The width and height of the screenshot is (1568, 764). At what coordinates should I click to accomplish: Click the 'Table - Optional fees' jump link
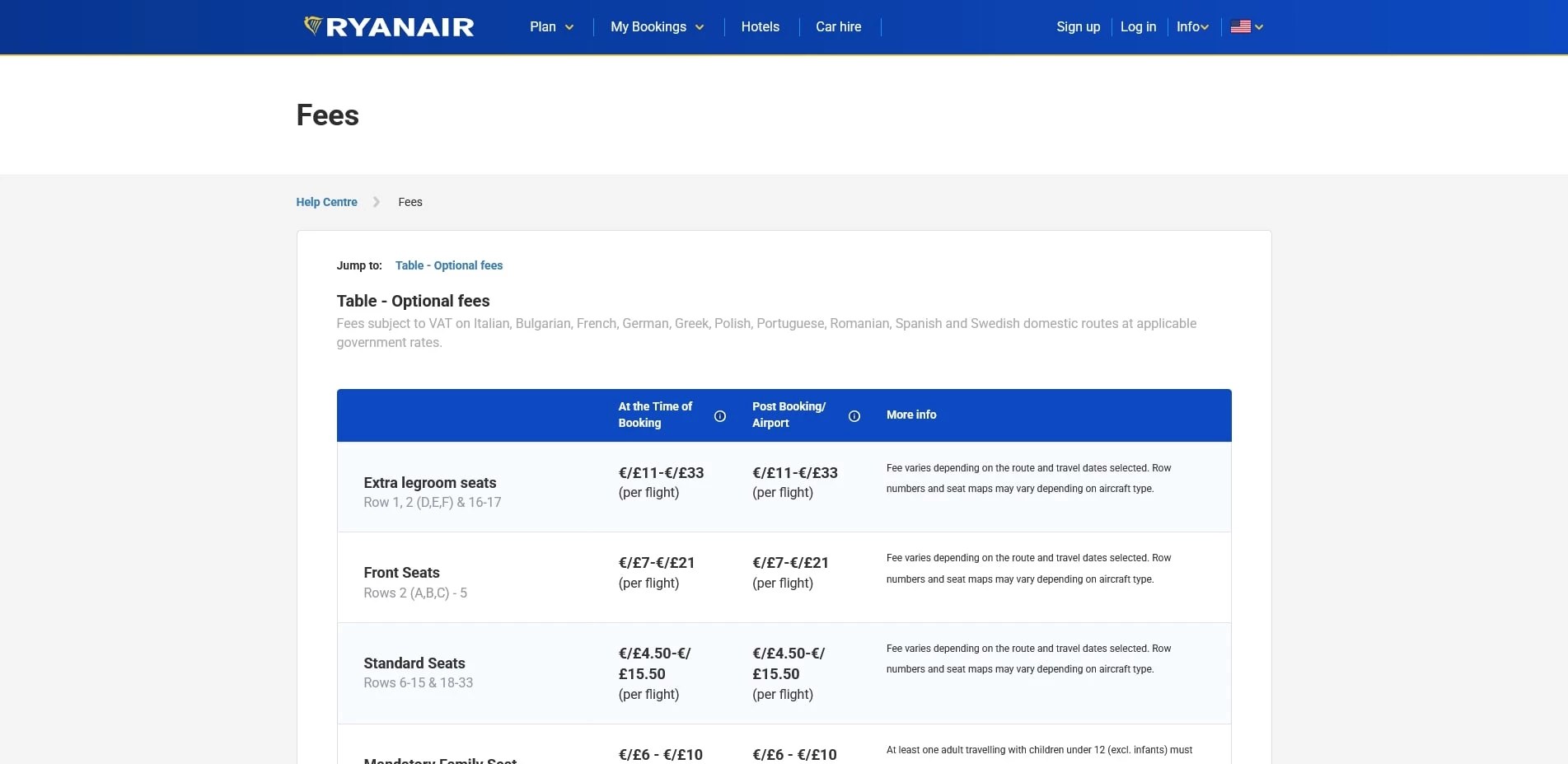pos(449,265)
